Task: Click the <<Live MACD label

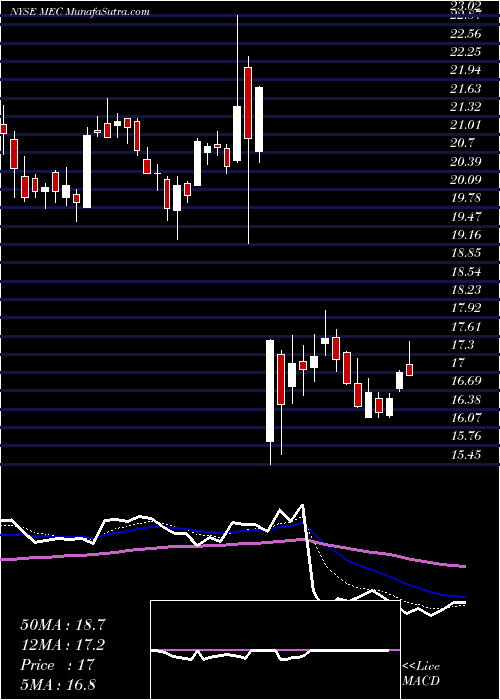Action: tap(421, 674)
